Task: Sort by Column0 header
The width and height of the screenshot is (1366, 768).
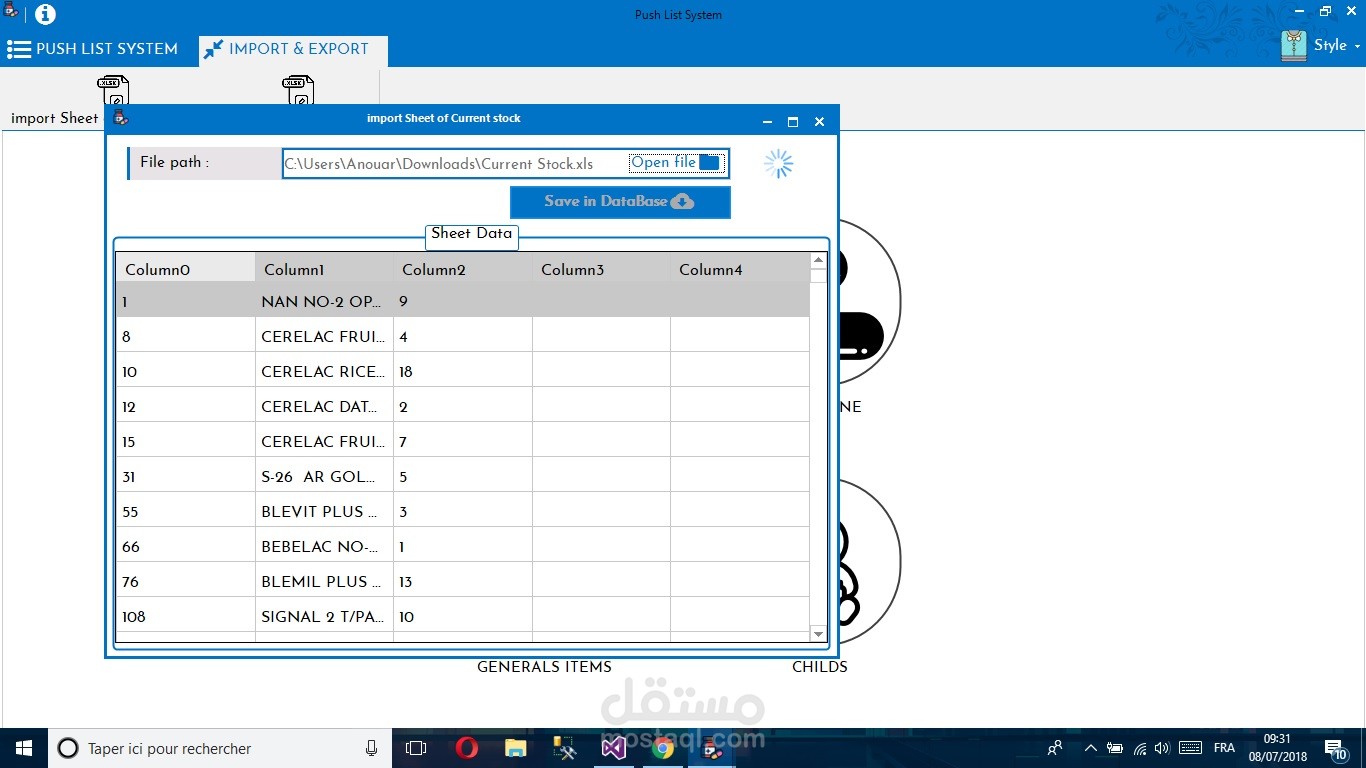Action: click(x=186, y=270)
